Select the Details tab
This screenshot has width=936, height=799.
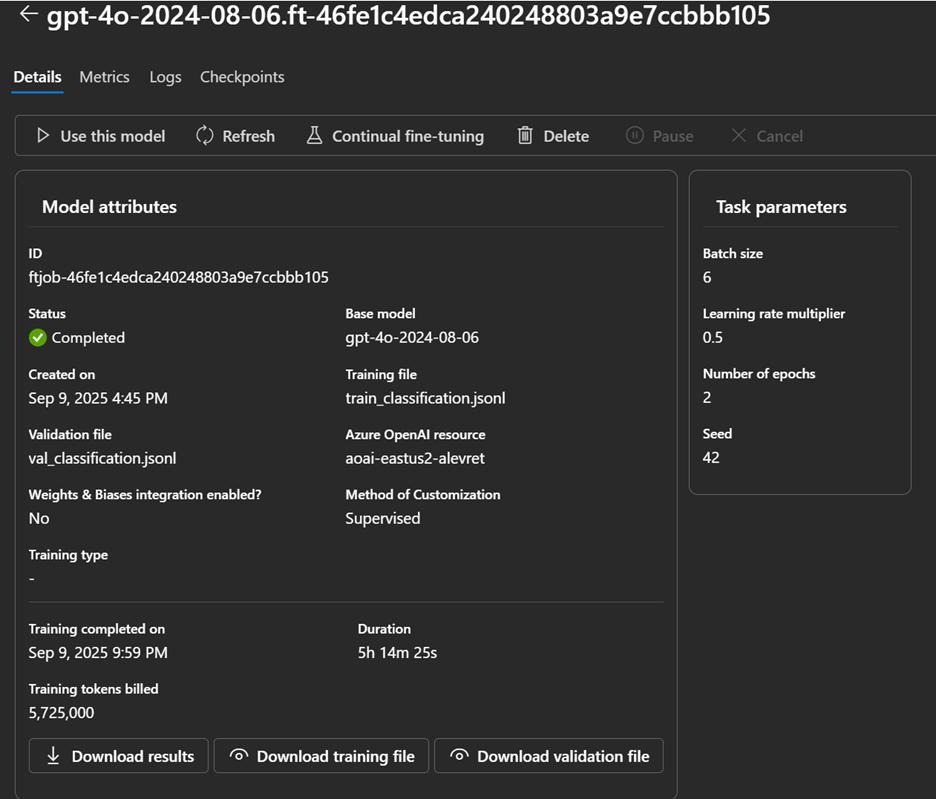[38, 77]
